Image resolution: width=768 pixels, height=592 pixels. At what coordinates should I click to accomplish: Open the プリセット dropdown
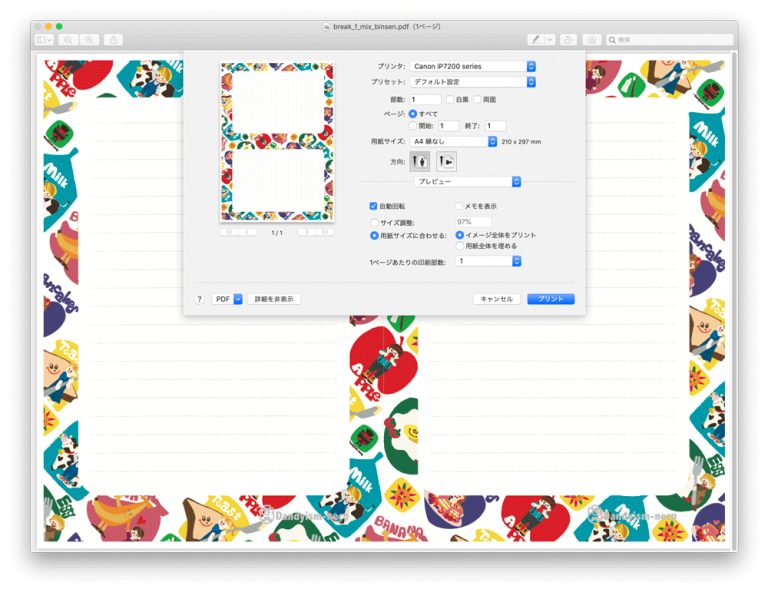point(473,82)
